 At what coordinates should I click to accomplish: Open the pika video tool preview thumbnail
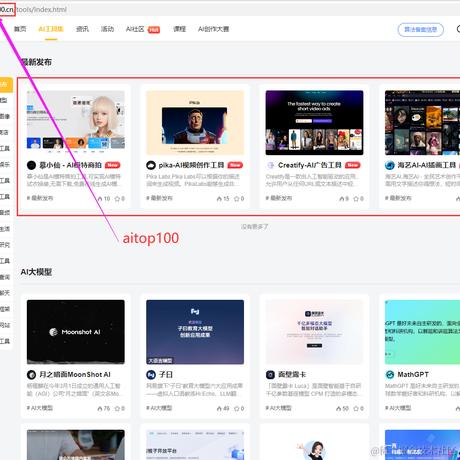tap(195, 122)
